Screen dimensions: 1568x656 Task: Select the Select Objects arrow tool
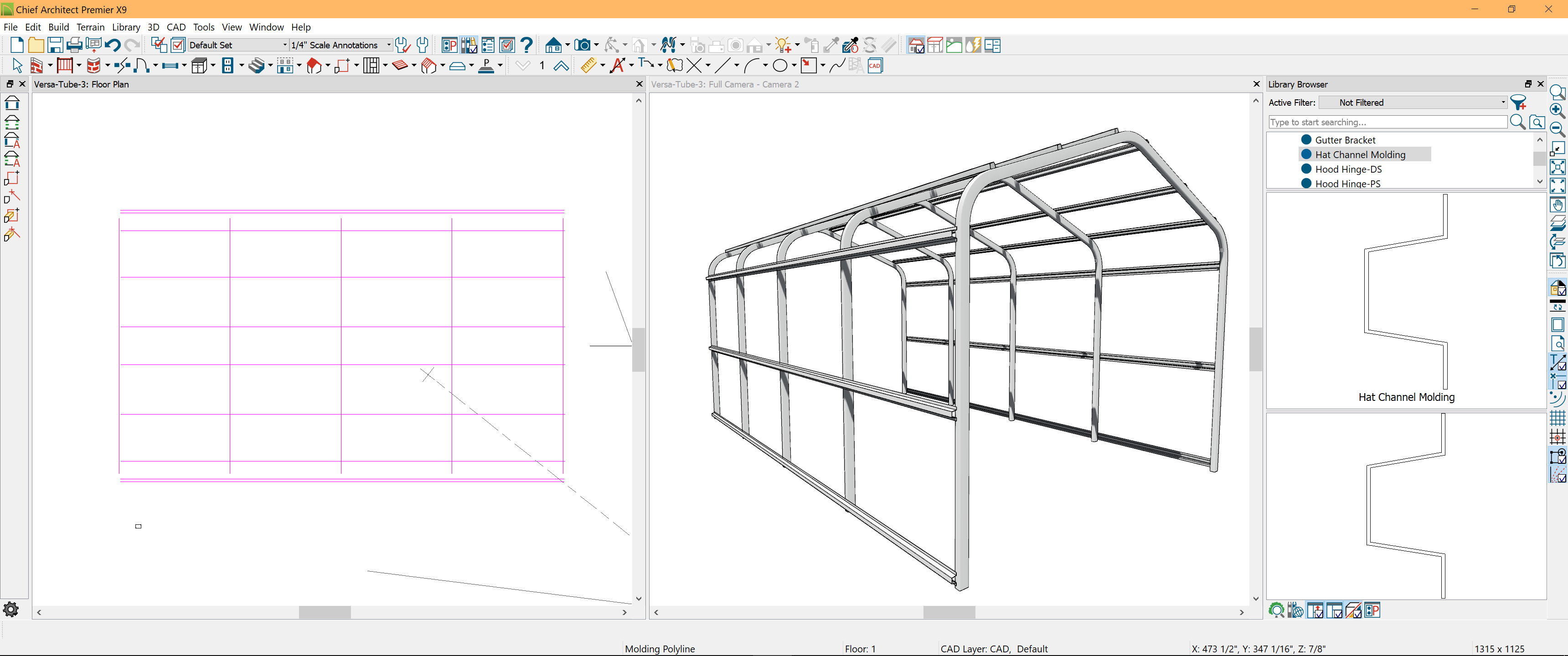(x=17, y=66)
